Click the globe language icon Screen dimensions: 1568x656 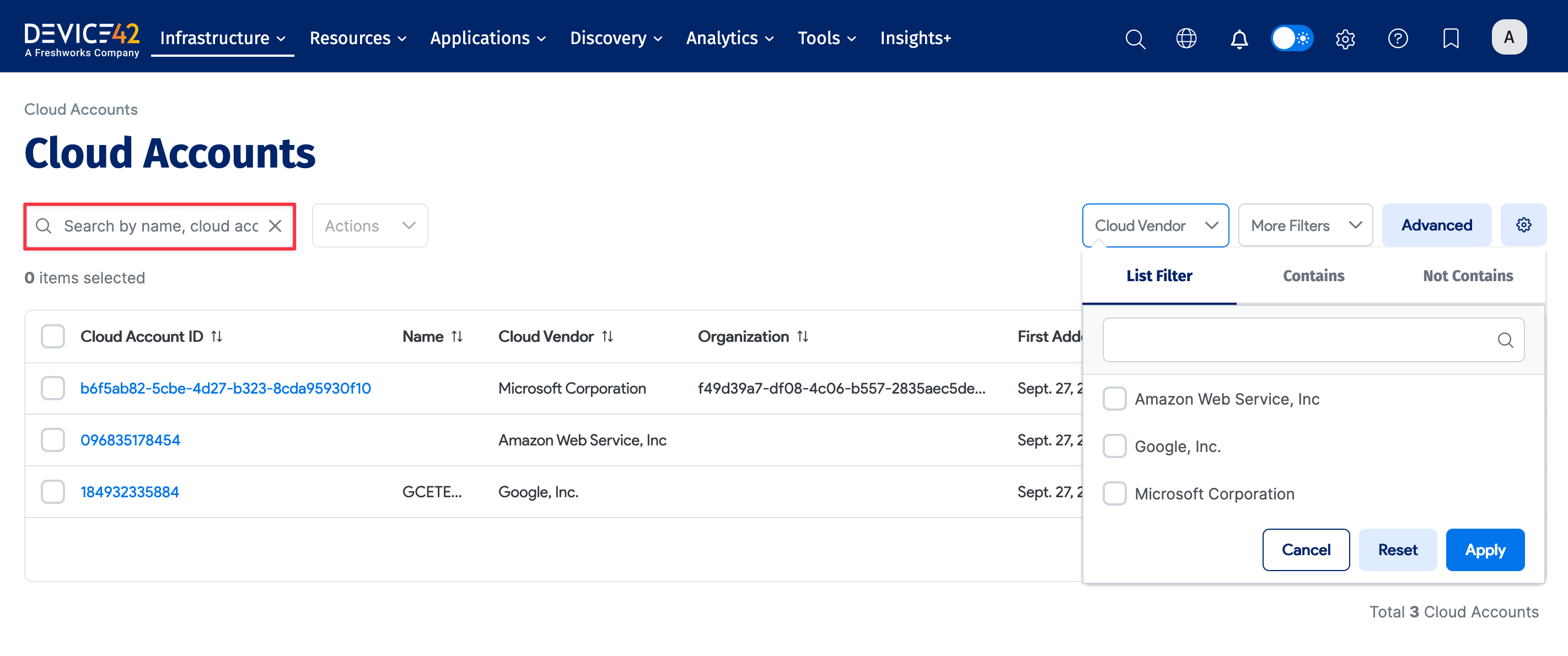pyautogui.click(x=1186, y=39)
